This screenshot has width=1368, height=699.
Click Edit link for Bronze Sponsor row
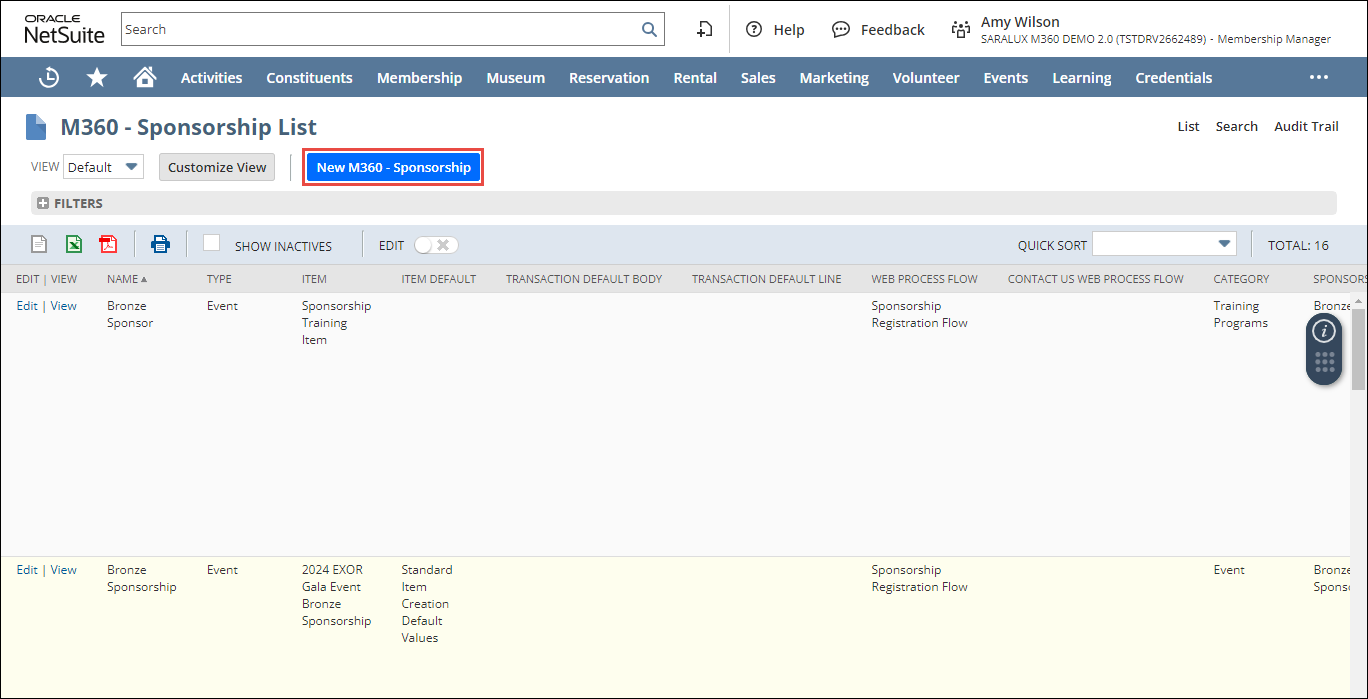click(27, 306)
